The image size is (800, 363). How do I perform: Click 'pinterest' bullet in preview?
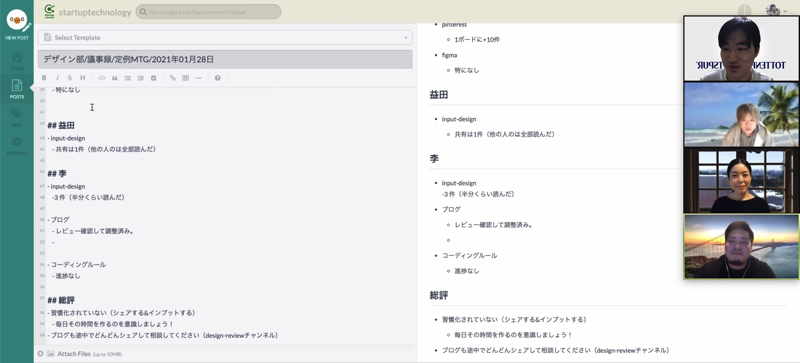click(454, 25)
